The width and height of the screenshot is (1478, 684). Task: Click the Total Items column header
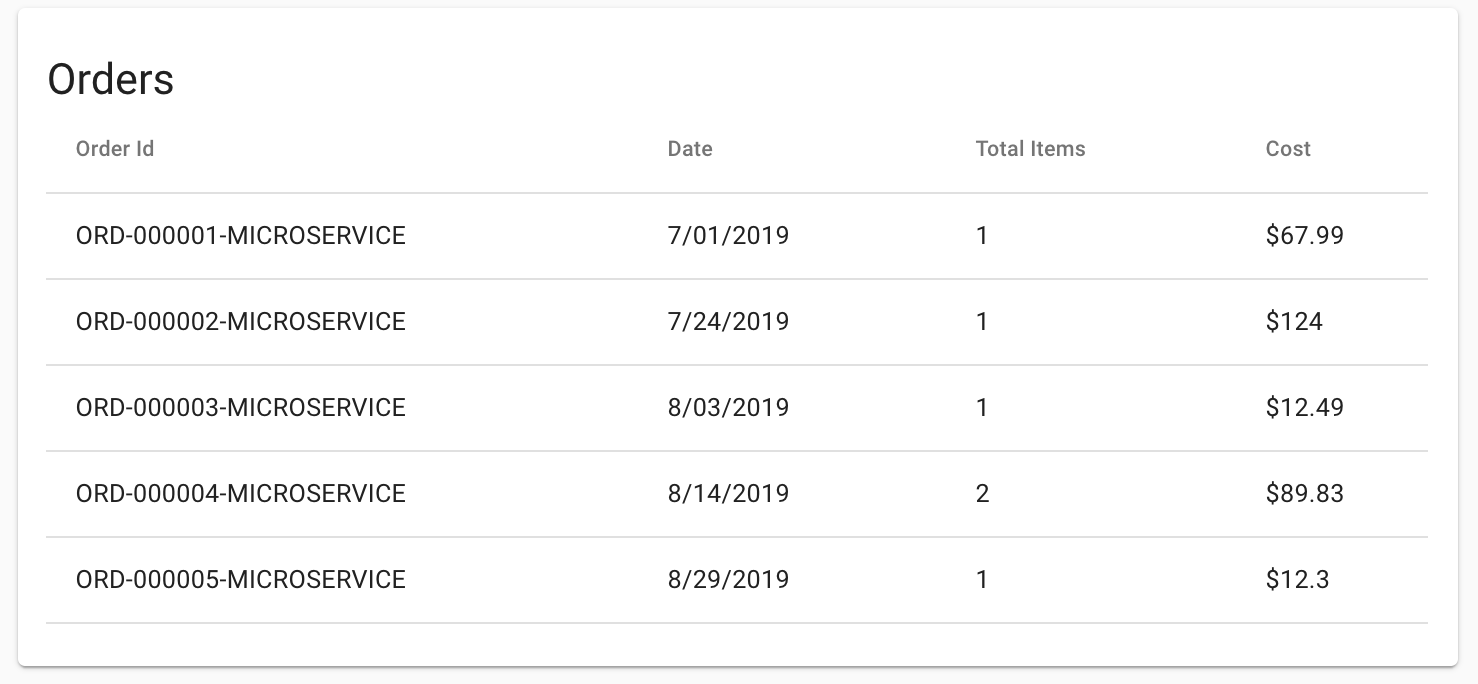[1030, 149]
